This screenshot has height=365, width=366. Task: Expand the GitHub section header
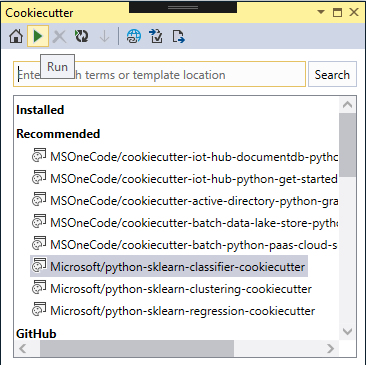[x=36, y=334]
